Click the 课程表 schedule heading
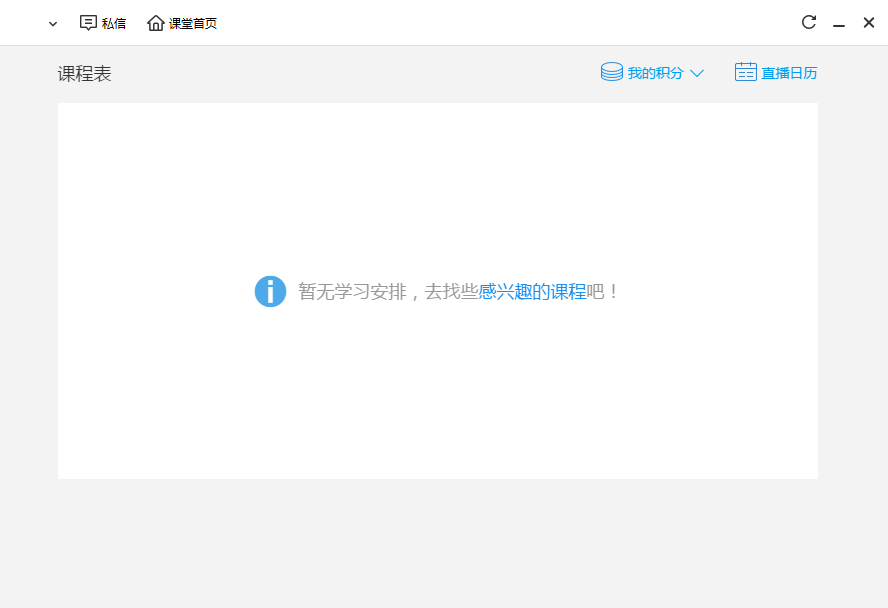The width and height of the screenshot is (888, 608). click(x=84, y=72)
